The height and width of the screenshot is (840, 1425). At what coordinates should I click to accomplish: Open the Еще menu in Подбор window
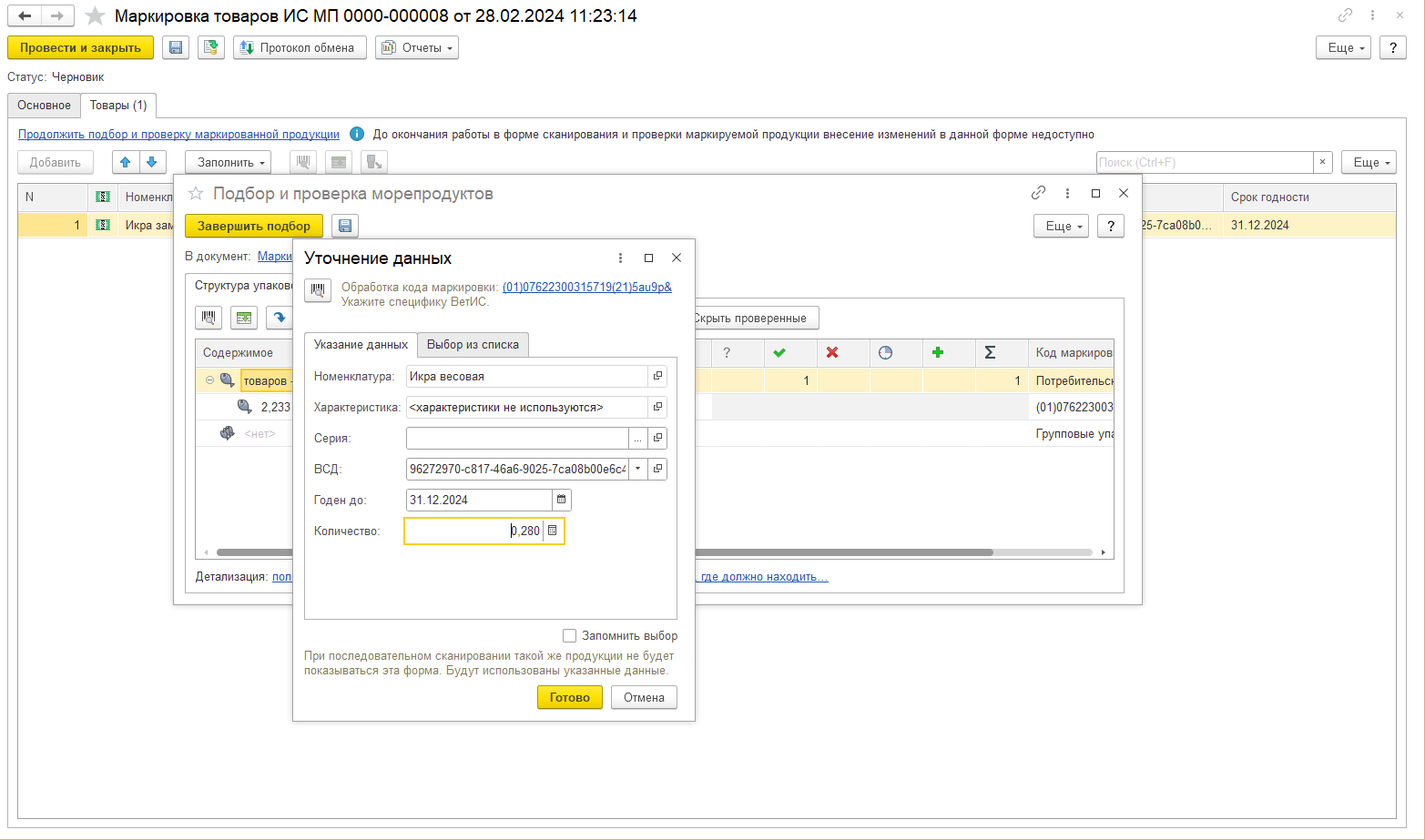pos(1061,226)
